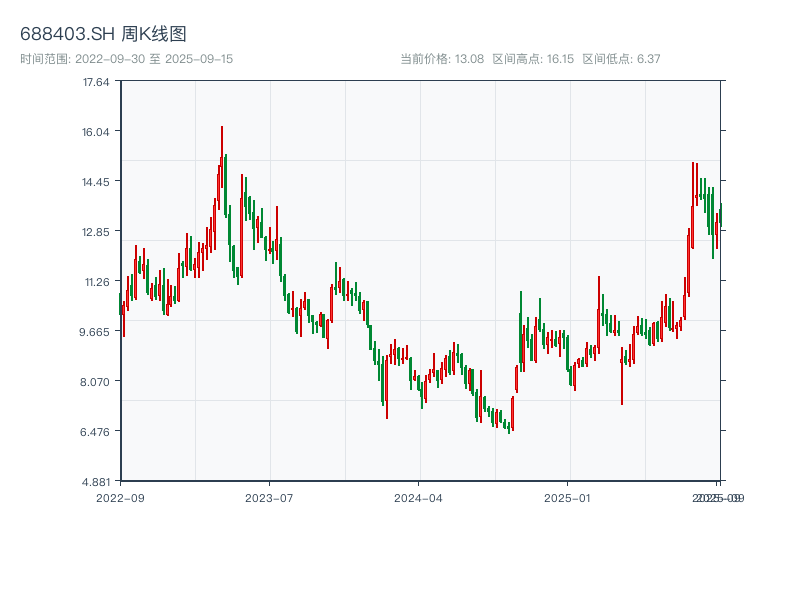Click the y-axis value 11.26
Image resolution: width=800 pixels, height=600 pixels.
(97, 282)
